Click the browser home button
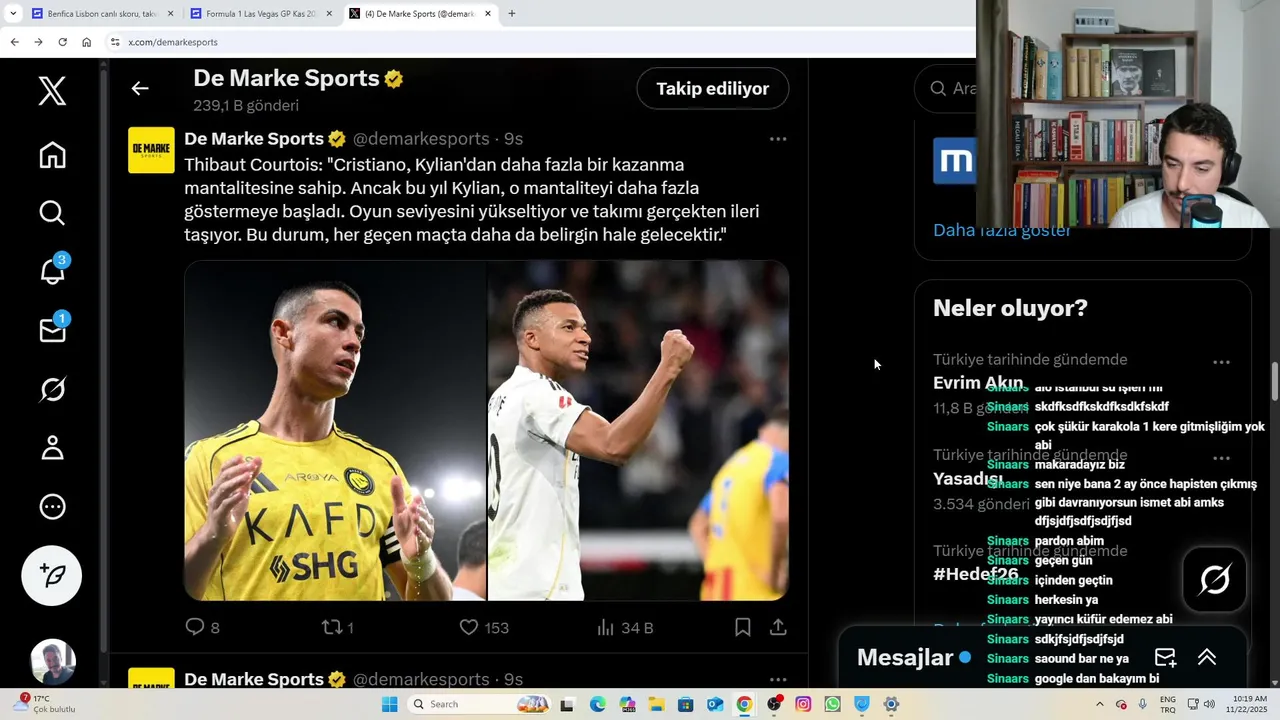The width and height of the screenshot is (1280, 720). (x=87, y=42)
